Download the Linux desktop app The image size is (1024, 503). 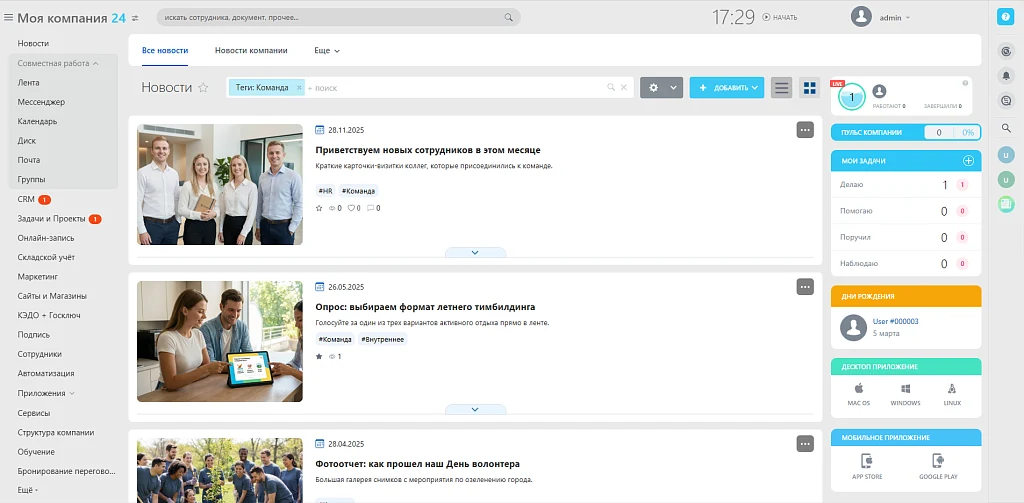click(x=952, y=395)
